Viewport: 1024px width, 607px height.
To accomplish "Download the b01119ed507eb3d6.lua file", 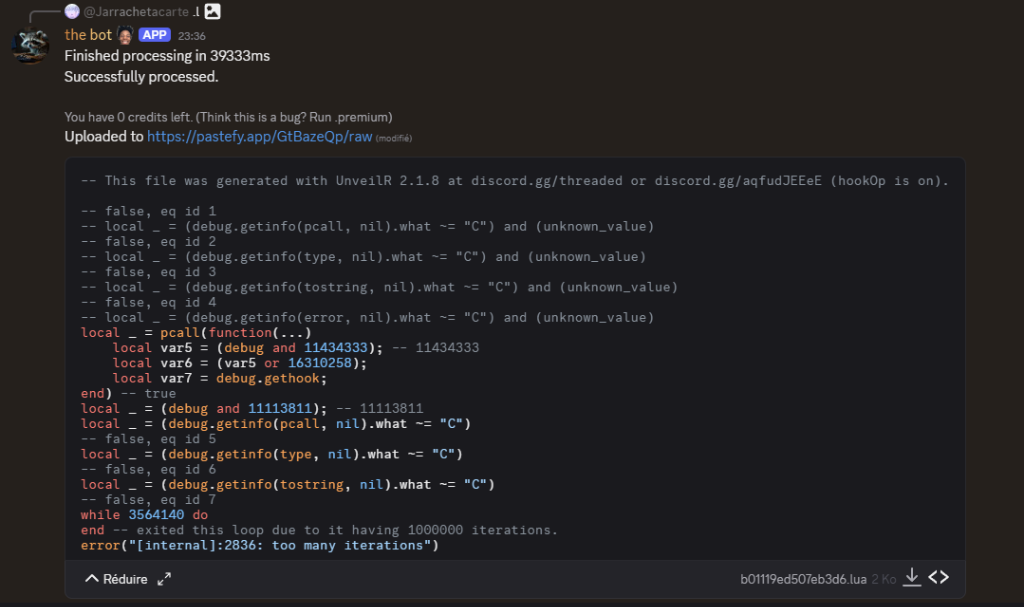I will (x=911, y=577).
